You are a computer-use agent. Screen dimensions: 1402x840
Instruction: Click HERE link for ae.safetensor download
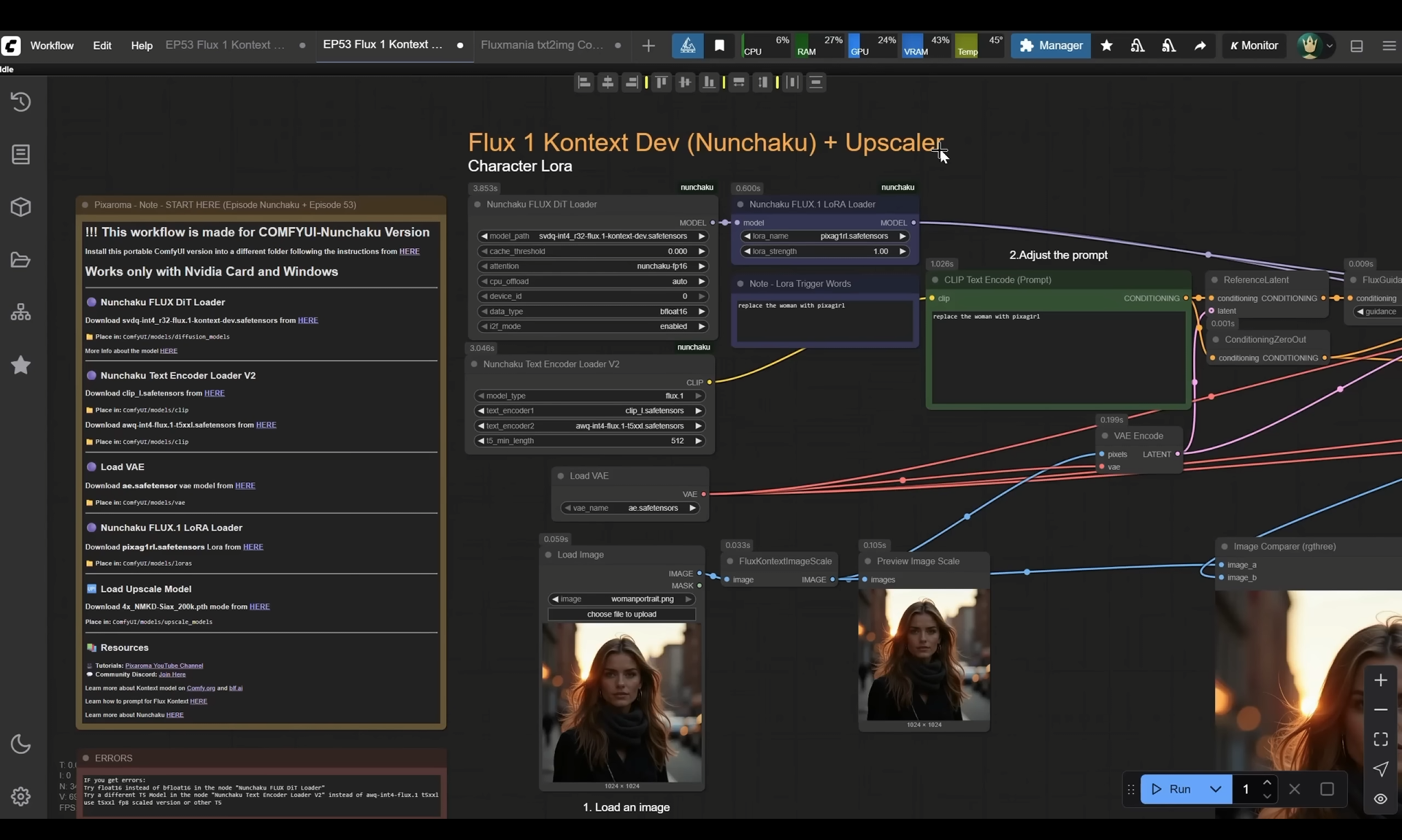[245, 486]
